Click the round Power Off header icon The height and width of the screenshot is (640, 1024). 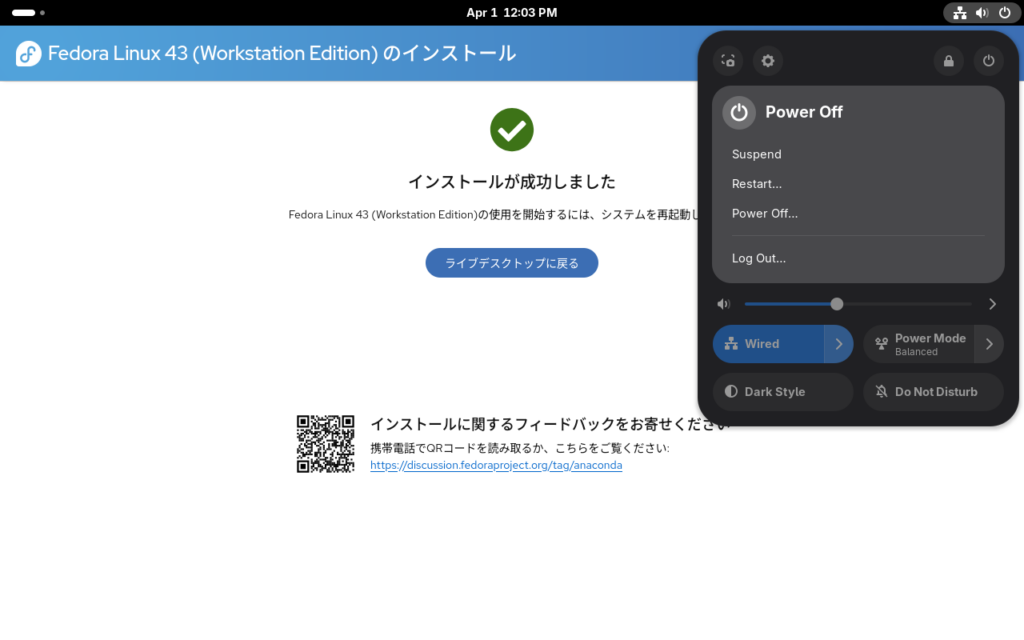pyautogui.click(x=739, y=112)
